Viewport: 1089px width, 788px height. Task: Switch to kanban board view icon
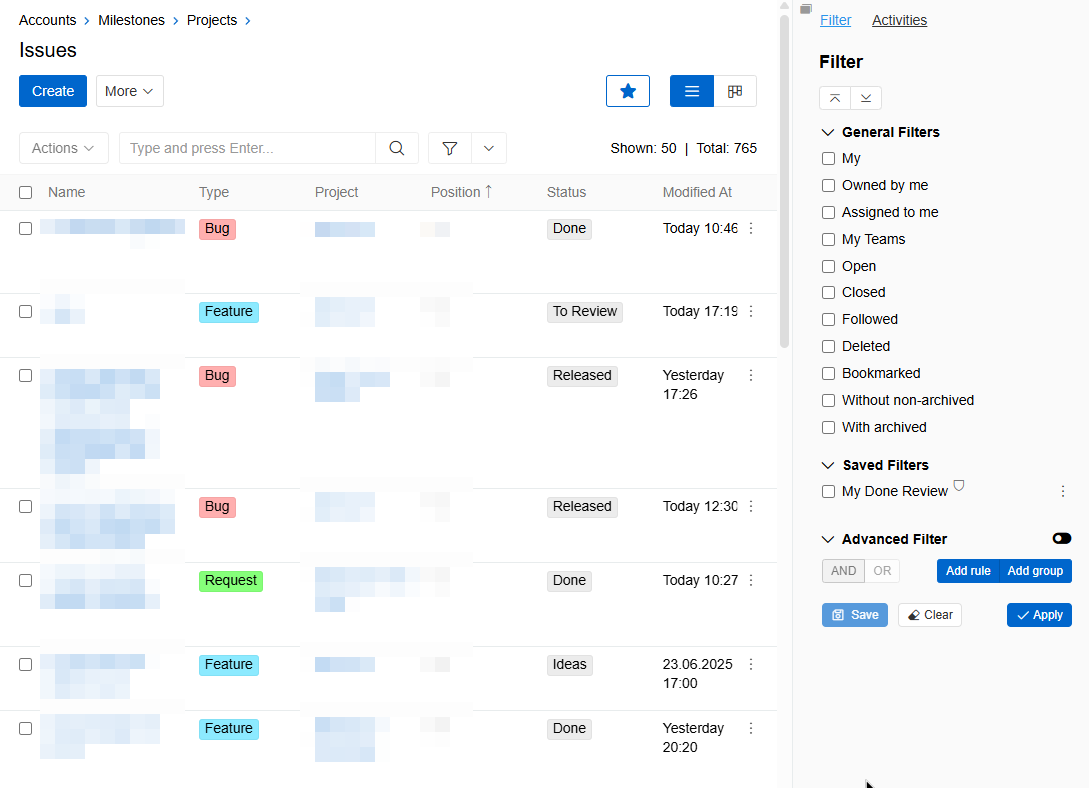pyautogui.click(x=735, y=91)
